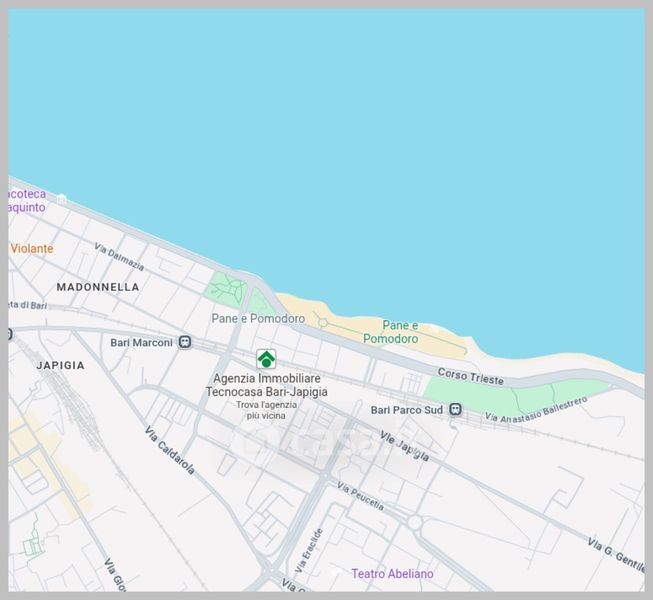Click the green Tecnocasa house marker
653x600 pixels.
point(266,358)
